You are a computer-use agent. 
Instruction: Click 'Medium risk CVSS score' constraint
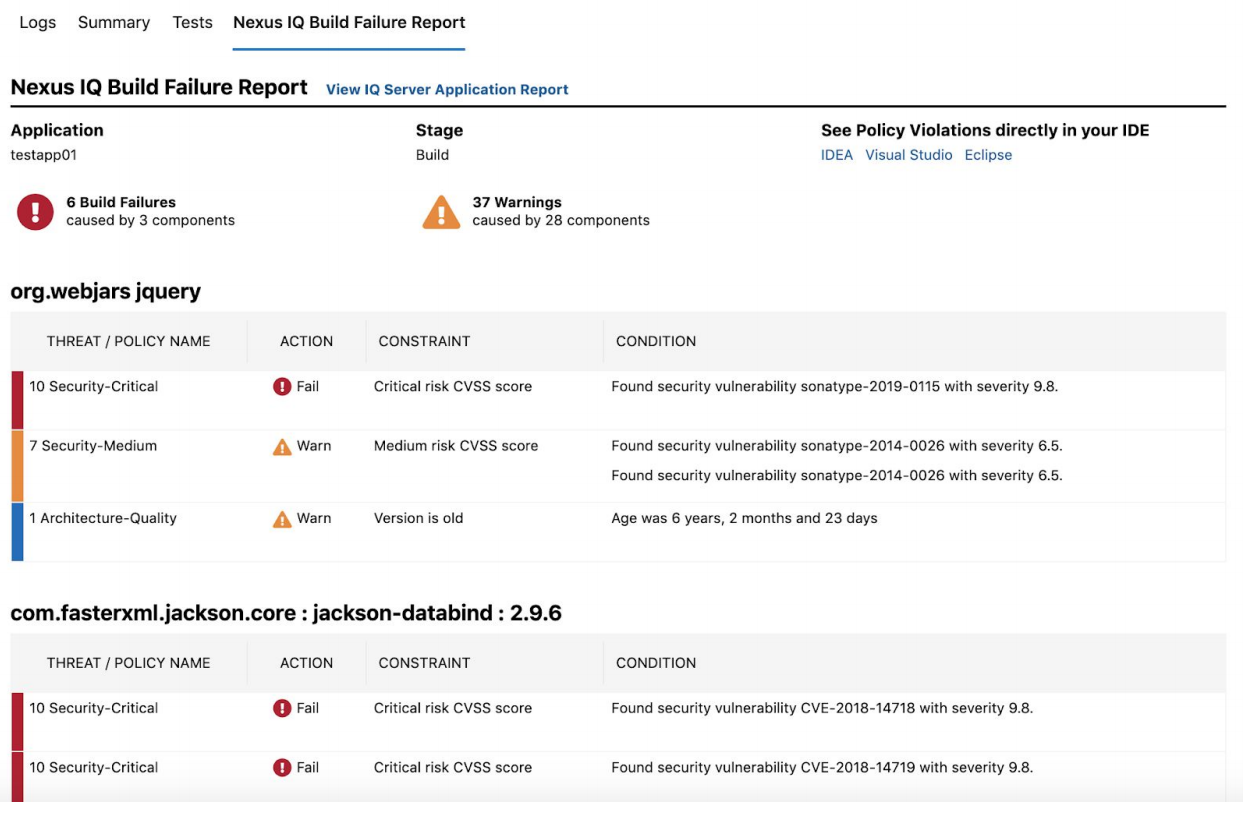point(456,446)
